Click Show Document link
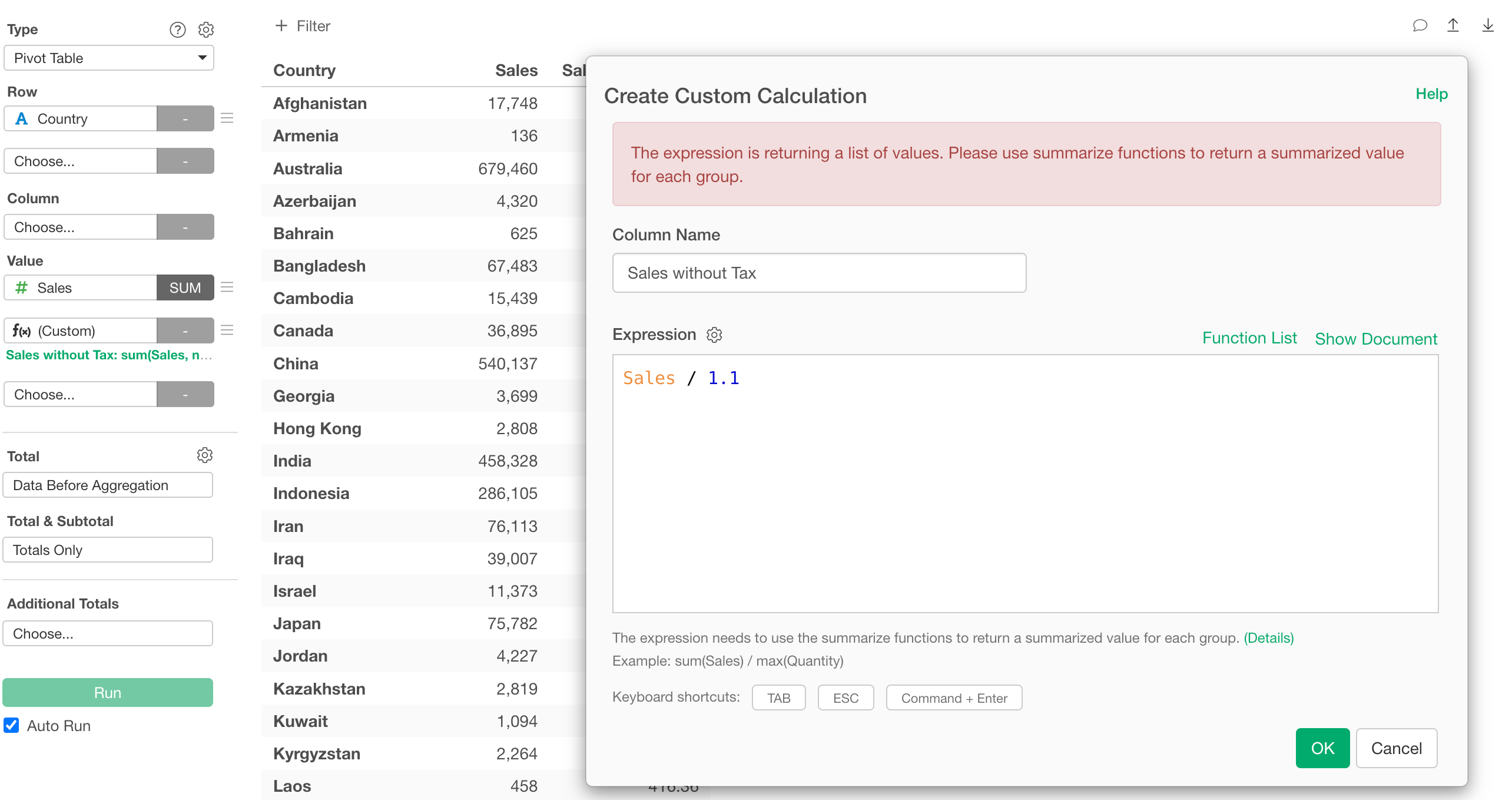The image size is (1512, 800). 1375,339
